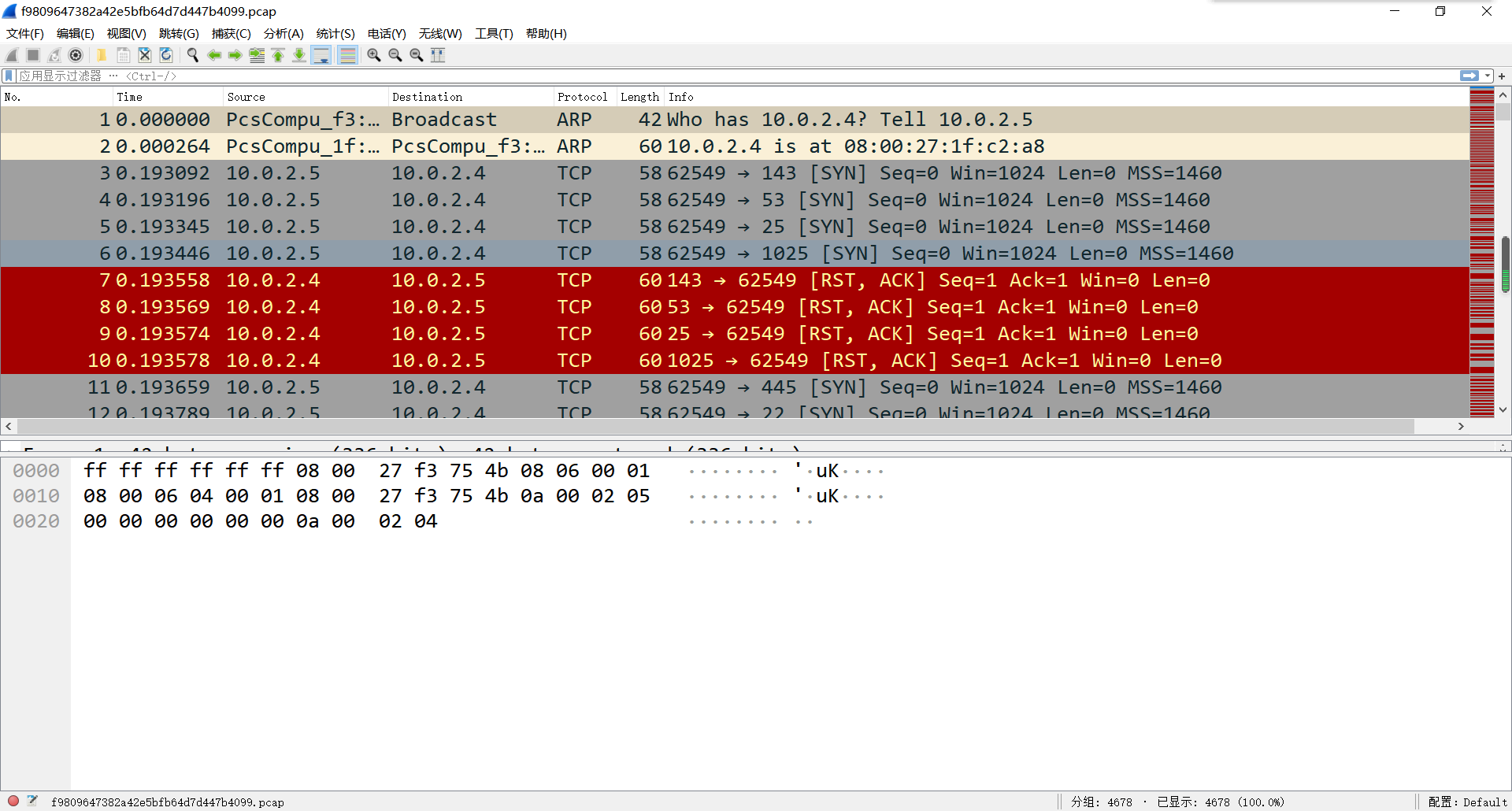The height and width of the screenshot is (811, 1512).
Task: Click the find packet magnifier icon
Action: click(x=192, y=55)
